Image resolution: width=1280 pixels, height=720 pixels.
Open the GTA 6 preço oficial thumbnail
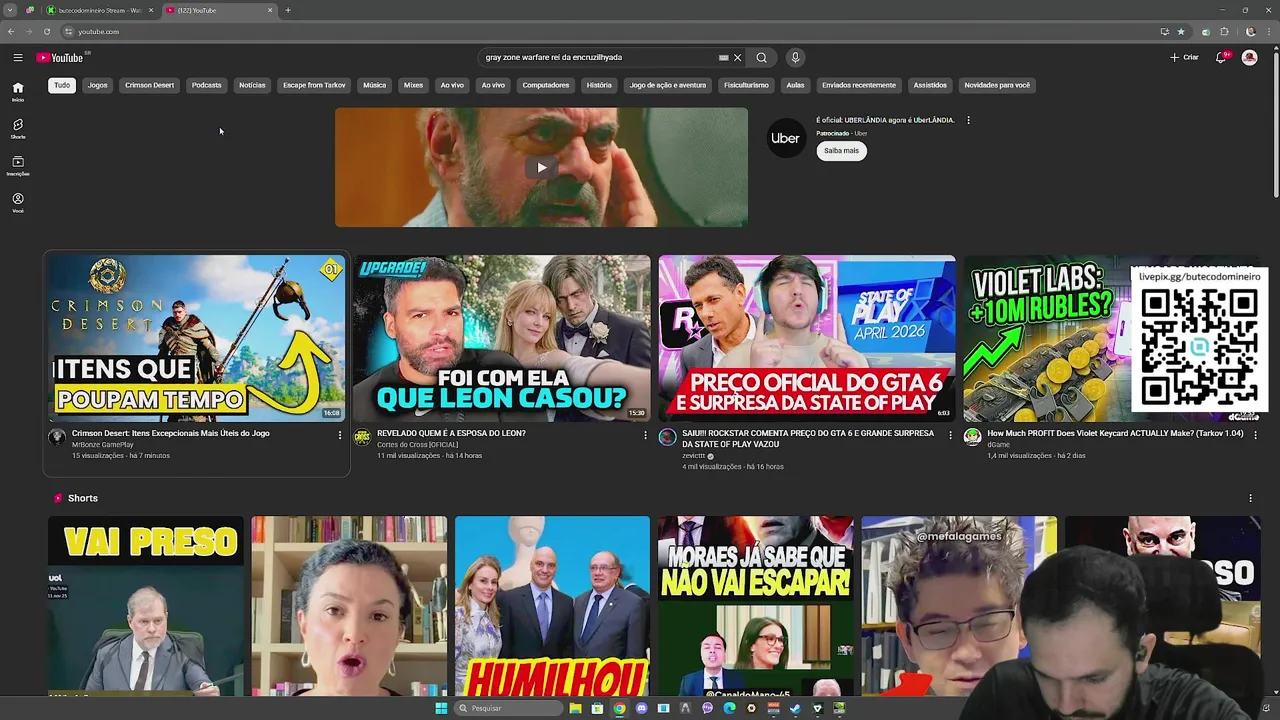pos(807,338)
